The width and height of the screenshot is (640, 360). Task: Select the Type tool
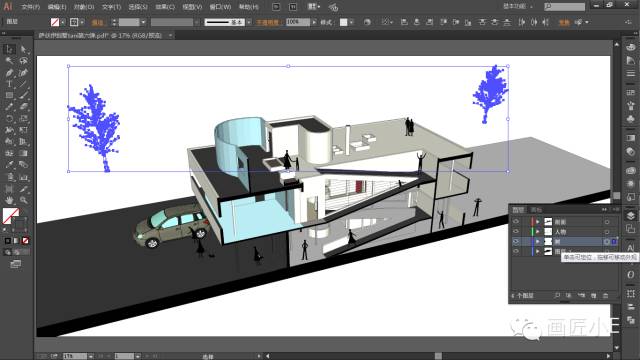pyautogui.click(x=9, y=84)
